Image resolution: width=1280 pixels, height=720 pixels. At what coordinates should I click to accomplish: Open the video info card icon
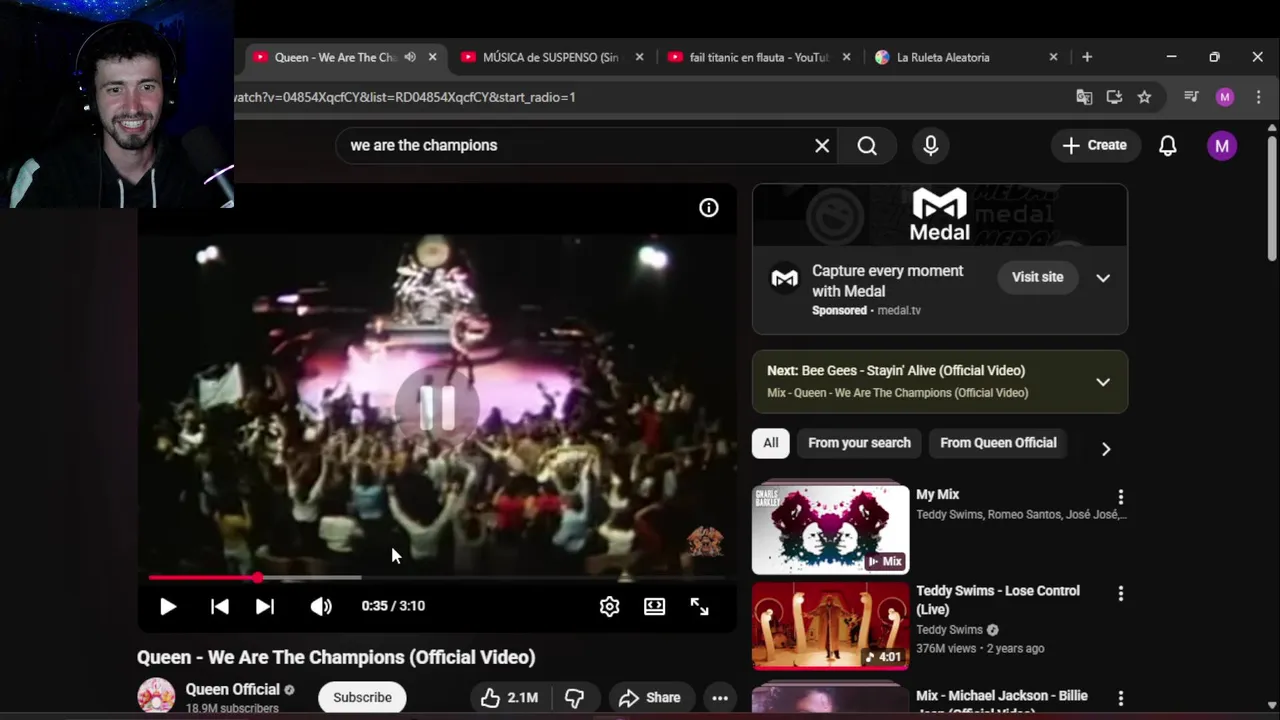709,208
